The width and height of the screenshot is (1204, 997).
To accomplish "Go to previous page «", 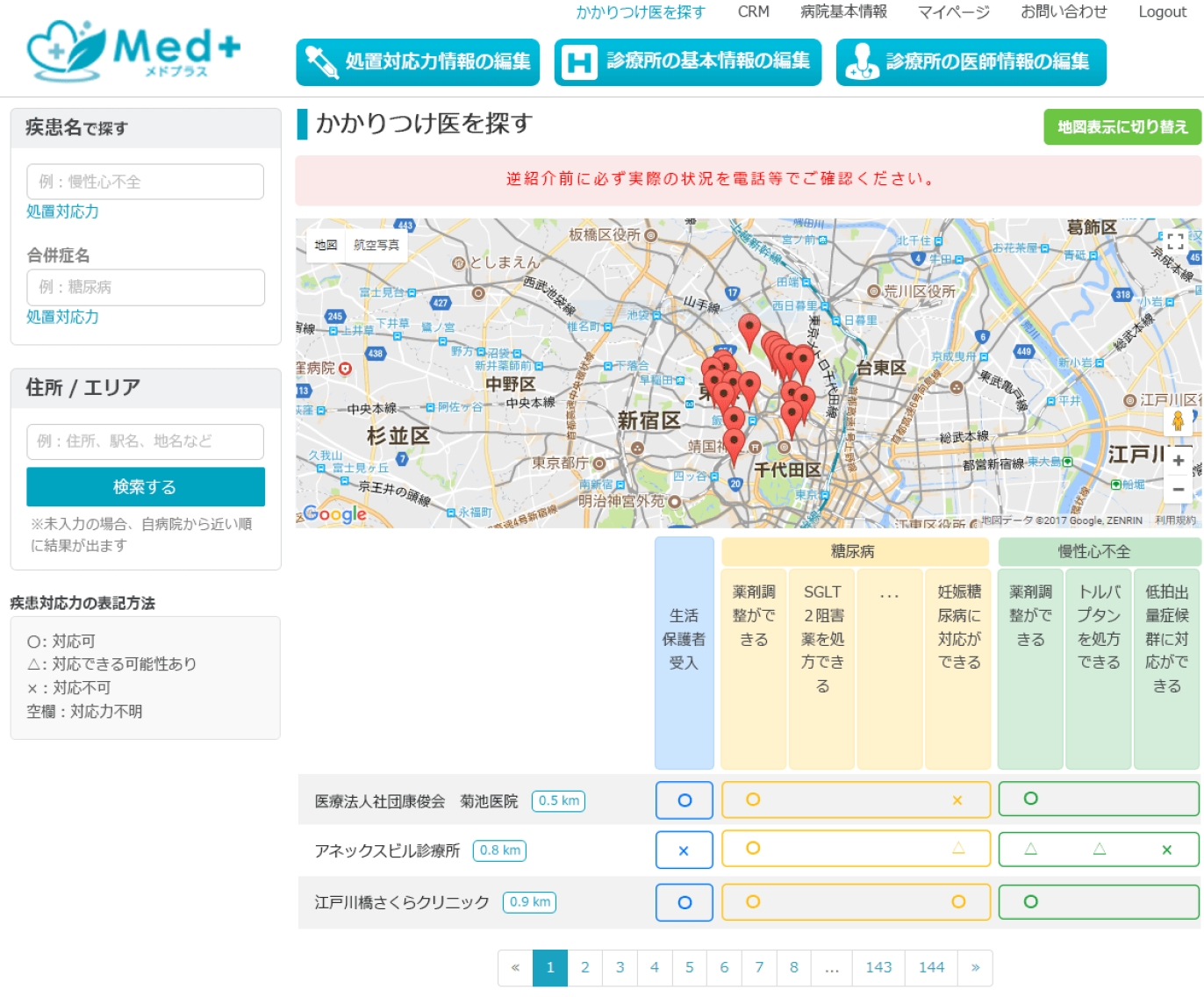I will pos(515,968).
